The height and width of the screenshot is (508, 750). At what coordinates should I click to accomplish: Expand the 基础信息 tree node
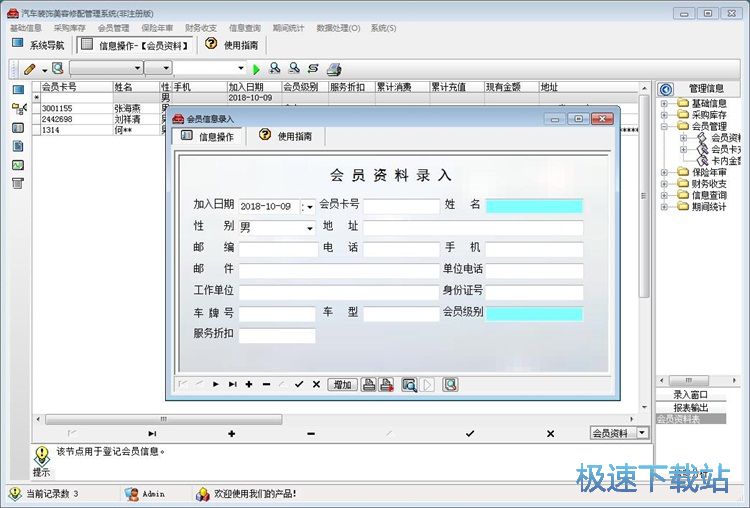click(664, 103)
